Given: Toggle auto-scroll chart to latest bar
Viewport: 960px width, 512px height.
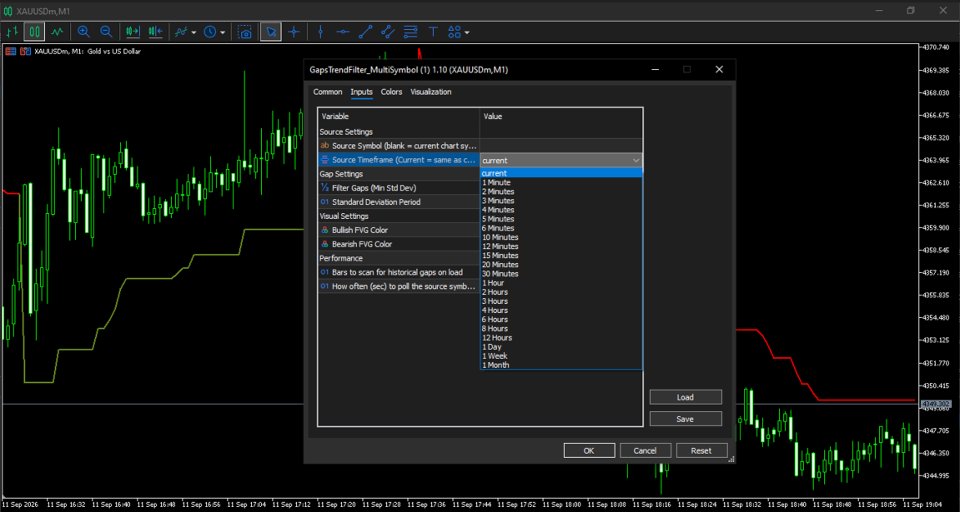Looking at the screenshot, I should click(x=132, y=31).
